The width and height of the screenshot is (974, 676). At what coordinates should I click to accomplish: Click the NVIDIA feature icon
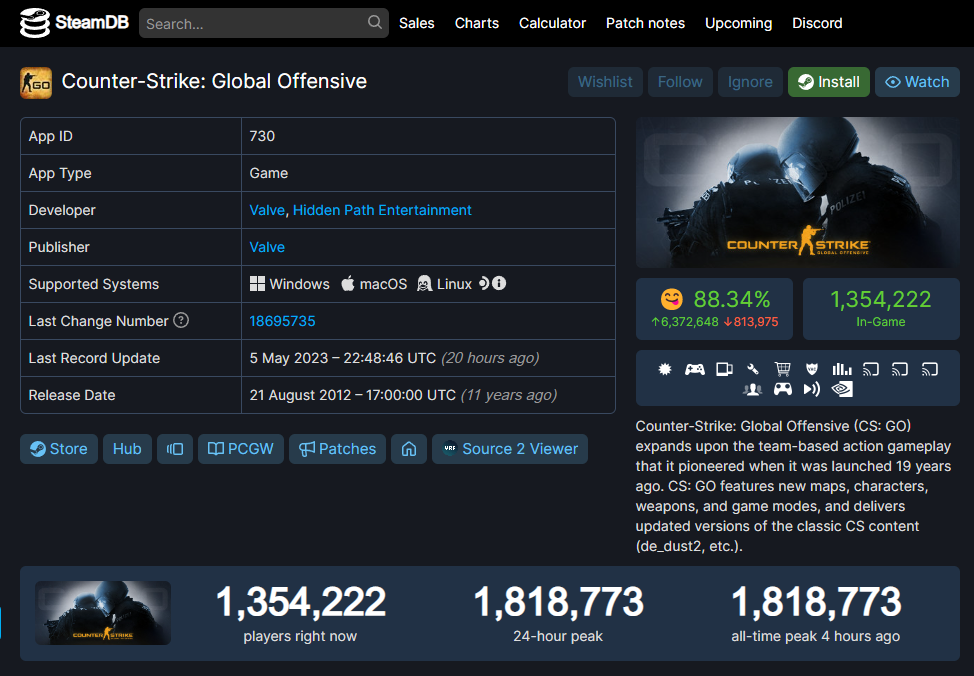coord(842,389)
